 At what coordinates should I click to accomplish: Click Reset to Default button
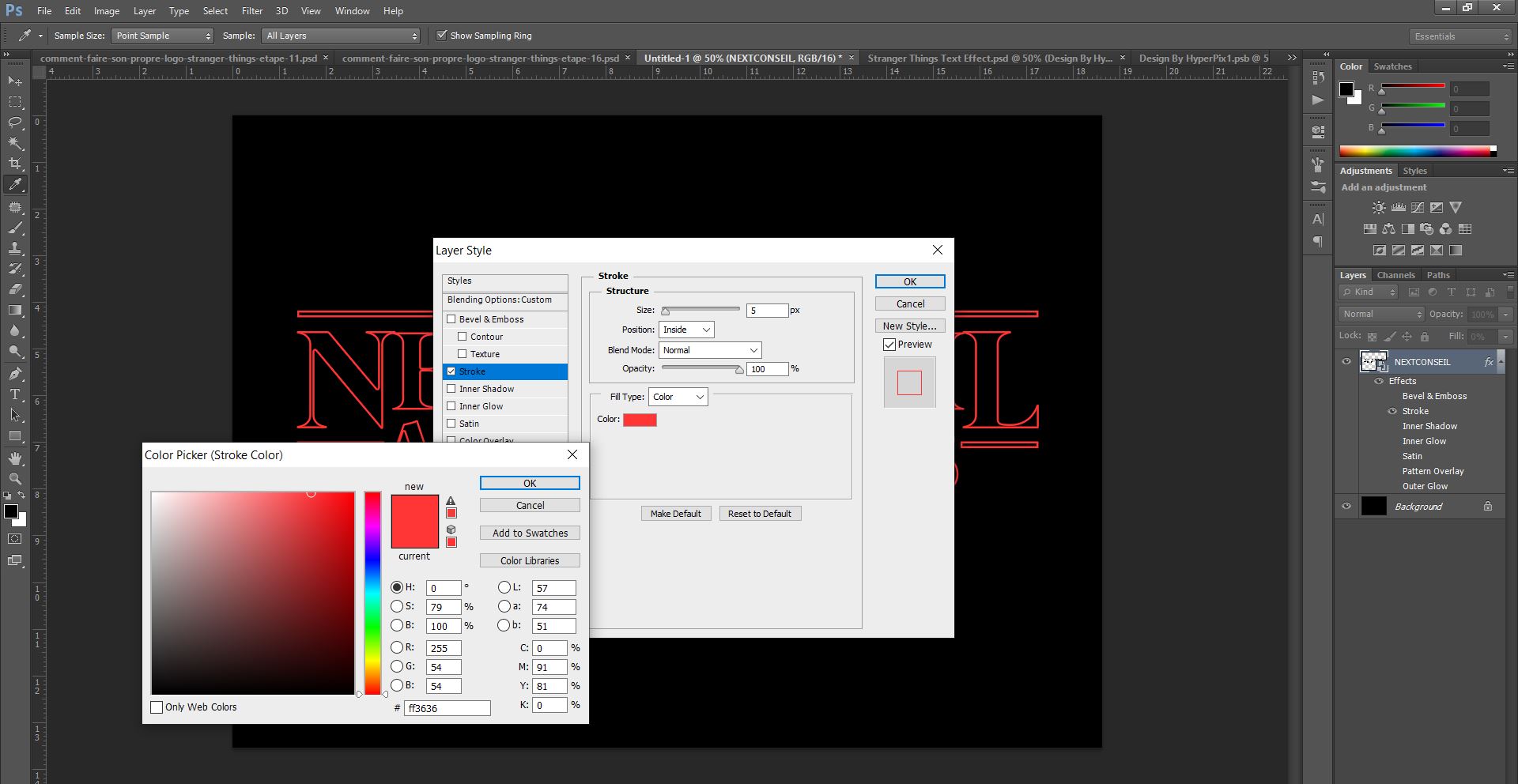(x=760, y=514)
